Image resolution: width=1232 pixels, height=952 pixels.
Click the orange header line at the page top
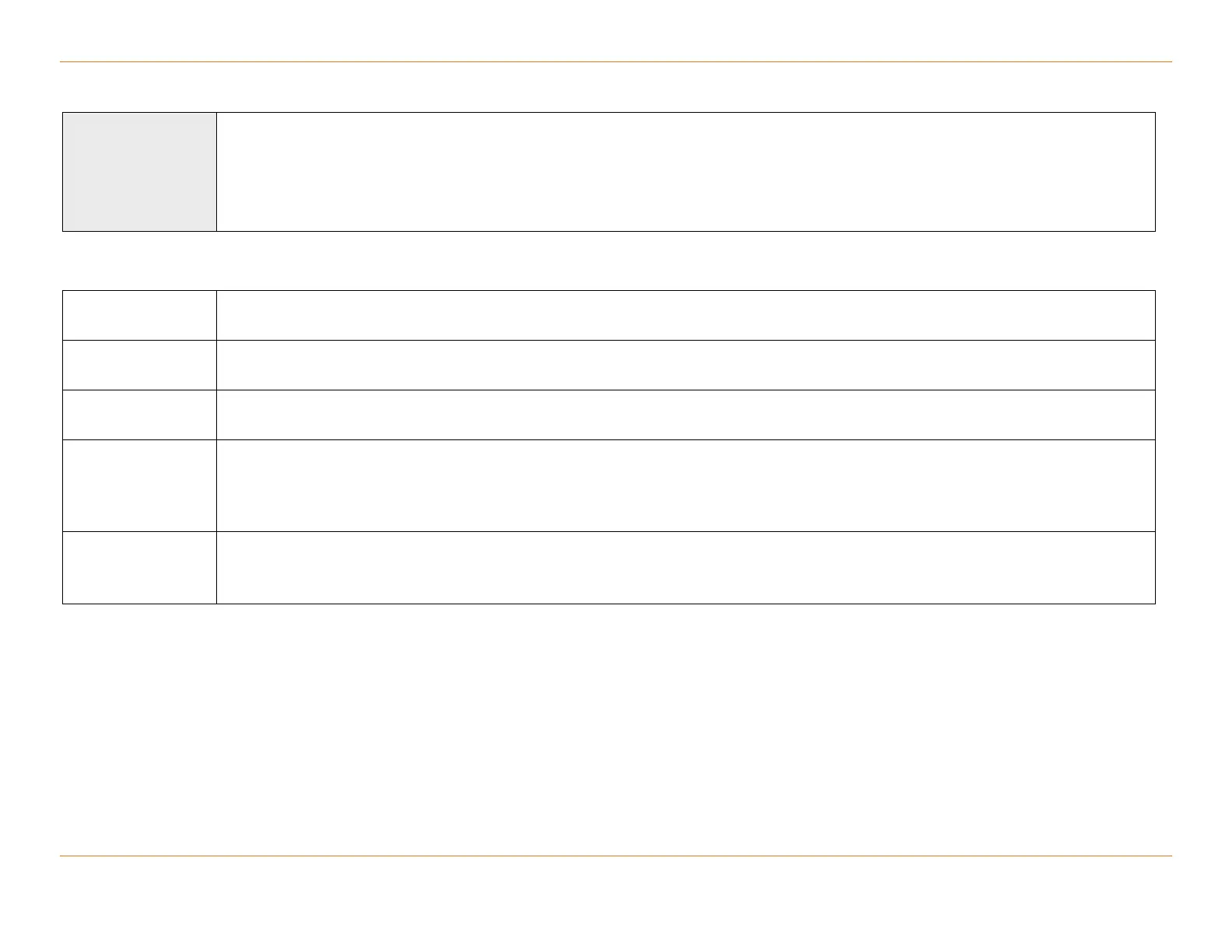(x=615, y=61)
